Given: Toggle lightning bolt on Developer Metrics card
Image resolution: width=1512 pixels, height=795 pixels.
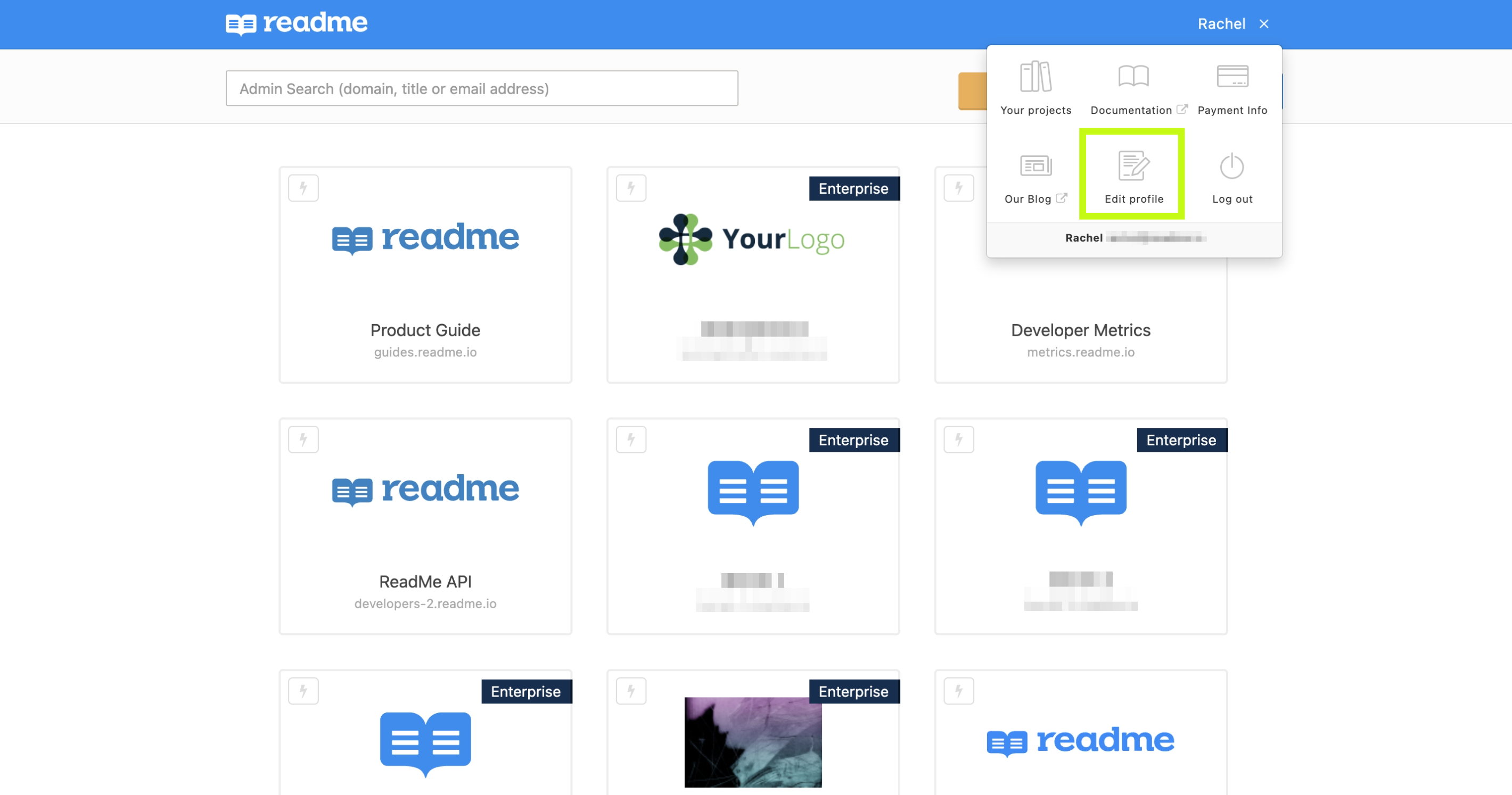Looking at the screenshot, I should 958,188.
